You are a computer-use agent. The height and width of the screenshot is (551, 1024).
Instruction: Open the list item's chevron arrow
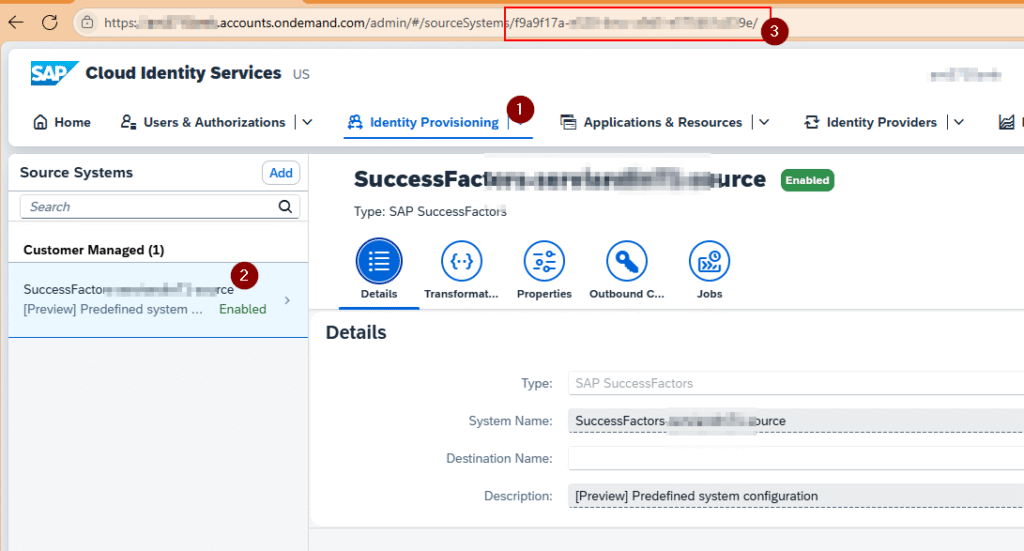pyautogui.click(x=287, y=300)
